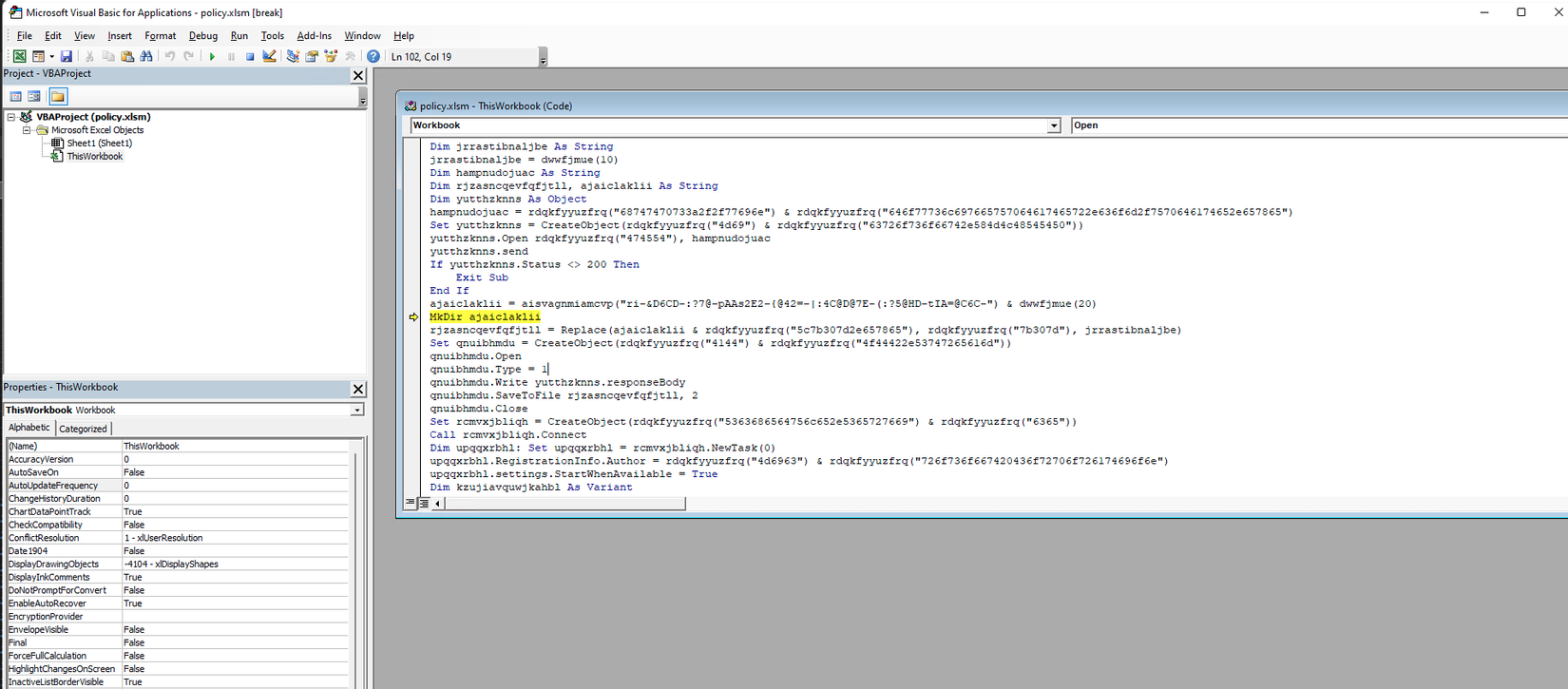Image resolution: width=1568 pixels, height=689 pixels.
Task: Open the Project Explorer toolbar icon
Action: [x=293, y=57]
